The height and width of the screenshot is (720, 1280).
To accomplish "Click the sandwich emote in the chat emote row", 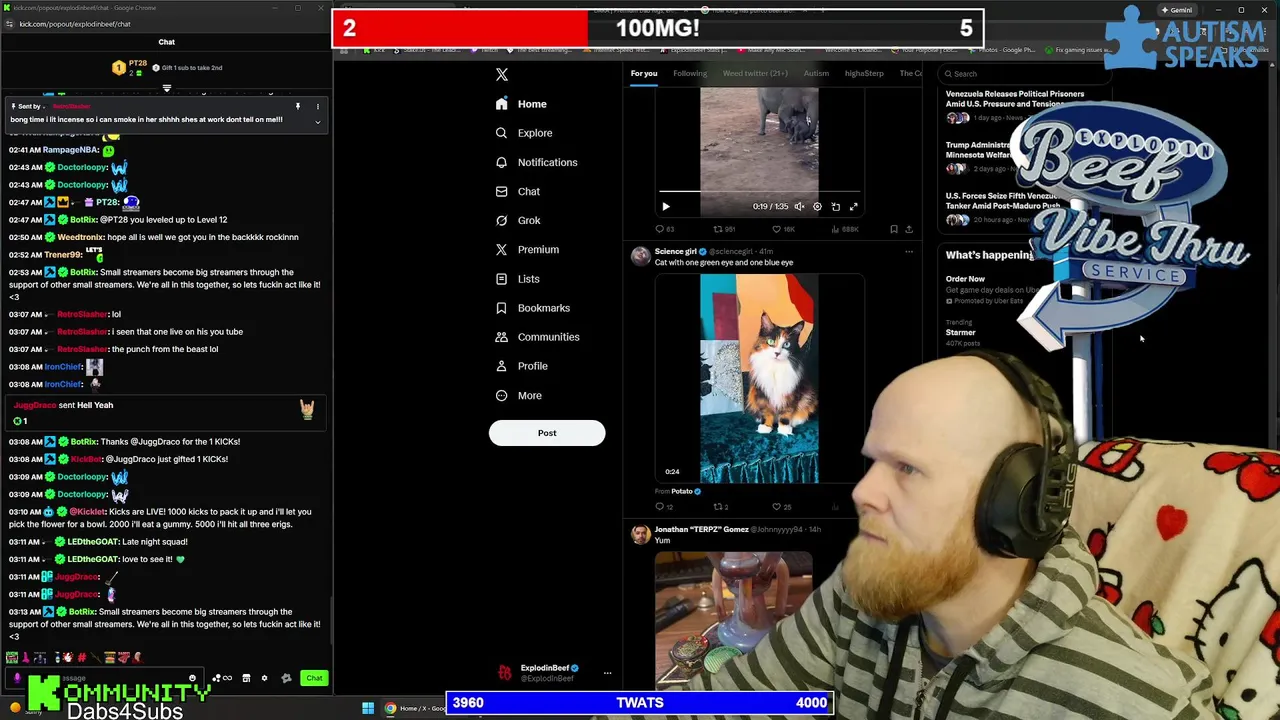I will 110,657.
